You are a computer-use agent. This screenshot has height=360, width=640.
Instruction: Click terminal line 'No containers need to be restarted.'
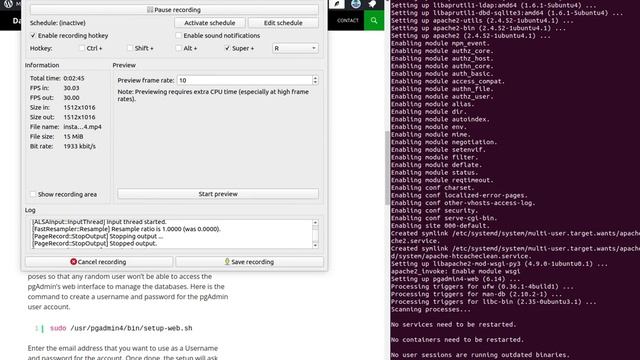click(457, 340)
